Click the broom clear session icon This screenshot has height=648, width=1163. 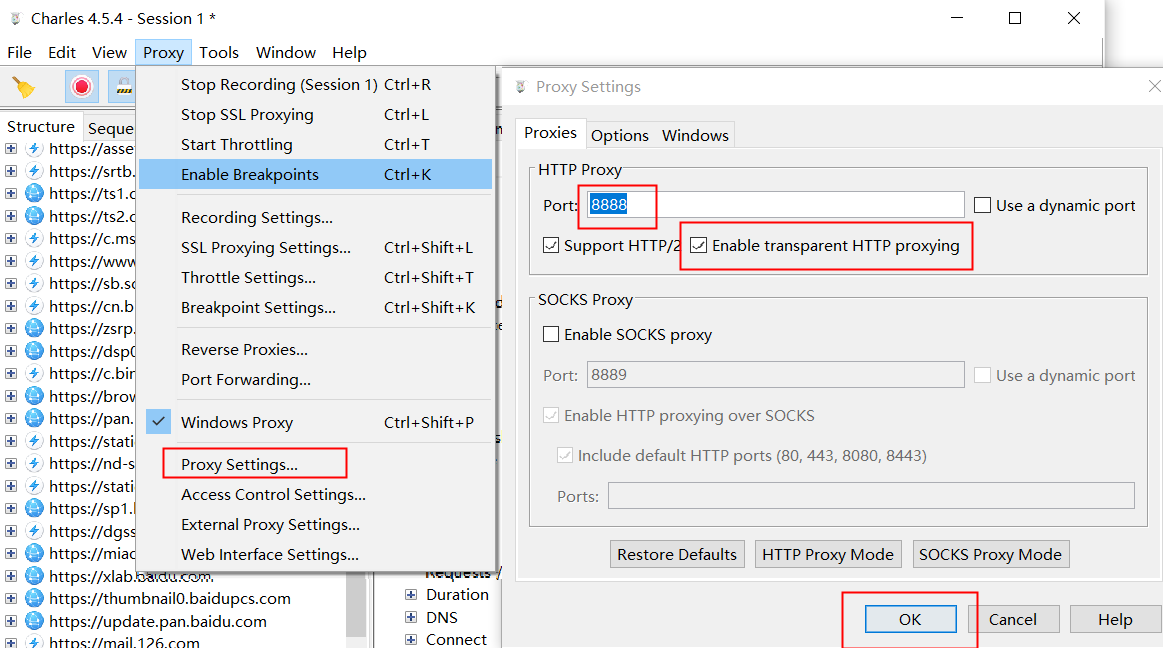click(x=23, y=87)
